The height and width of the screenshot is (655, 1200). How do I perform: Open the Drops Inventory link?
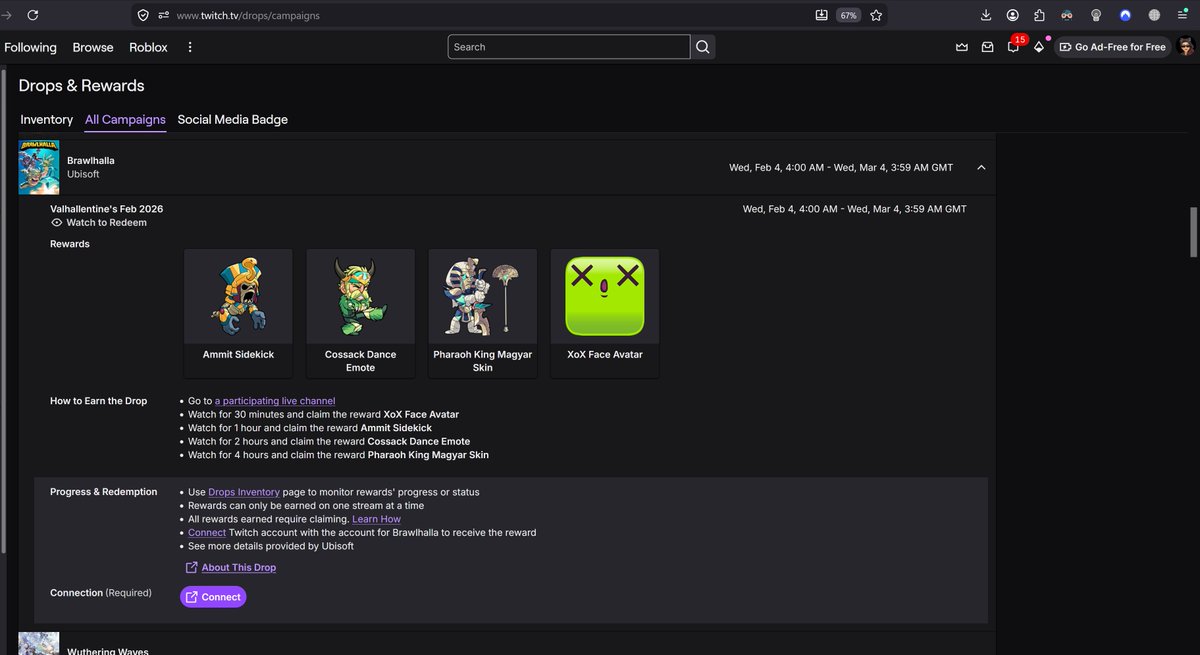244,492
